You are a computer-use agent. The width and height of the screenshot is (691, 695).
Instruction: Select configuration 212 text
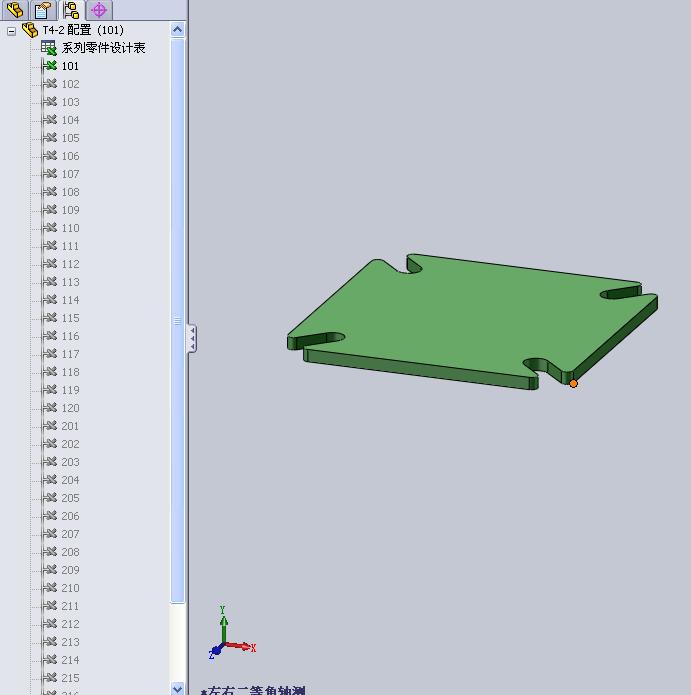(x=70, y=624)
